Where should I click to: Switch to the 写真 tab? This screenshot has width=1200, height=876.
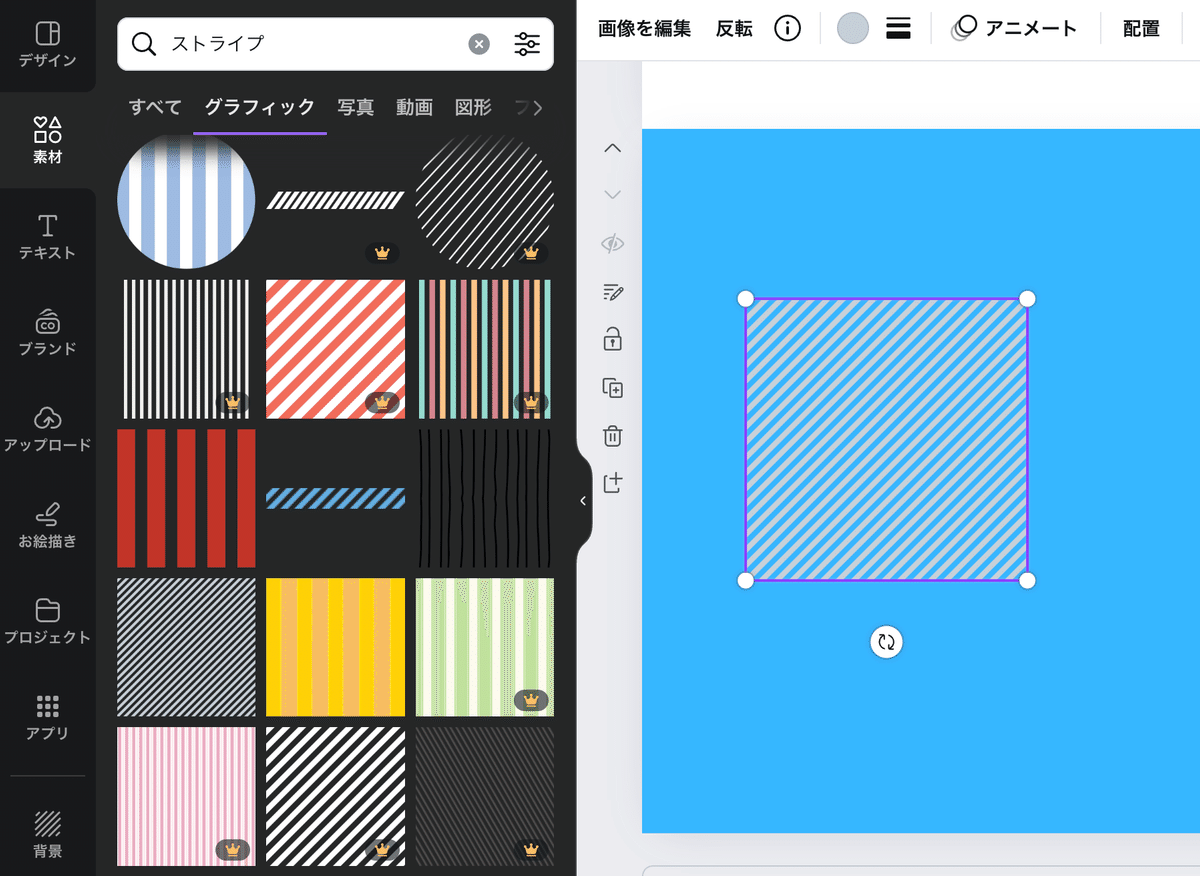(356, 108)
